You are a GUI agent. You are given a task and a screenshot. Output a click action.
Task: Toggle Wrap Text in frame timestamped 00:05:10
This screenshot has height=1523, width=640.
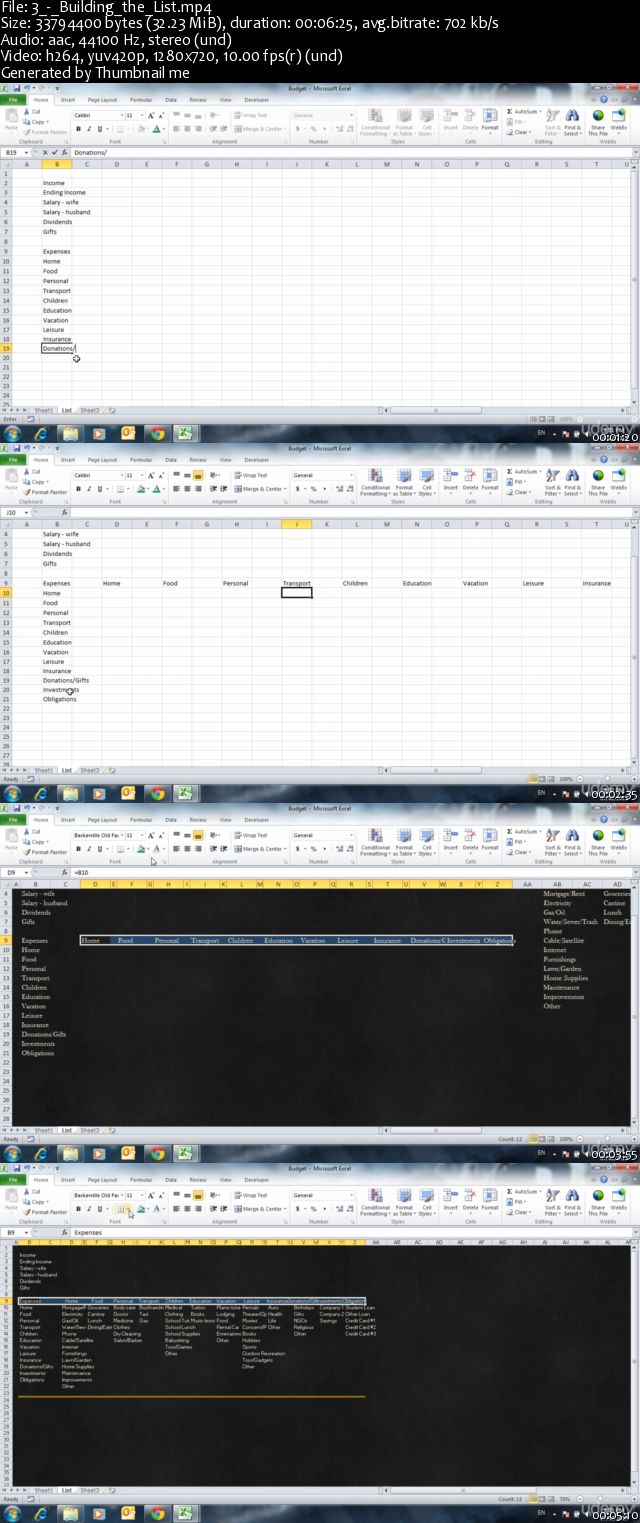pos(252,1195)
